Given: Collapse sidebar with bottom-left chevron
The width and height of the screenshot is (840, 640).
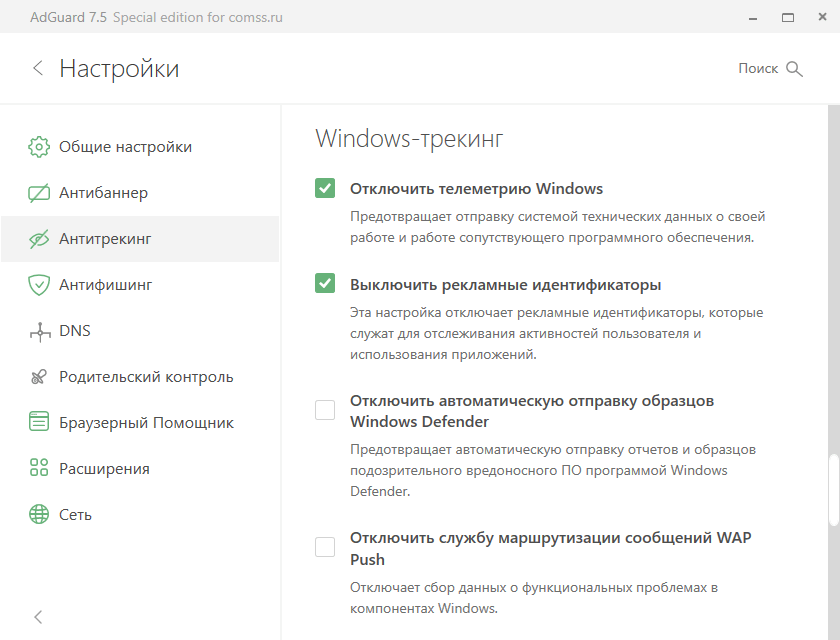Looking at the screenshot, I should (x=38, y=617).
